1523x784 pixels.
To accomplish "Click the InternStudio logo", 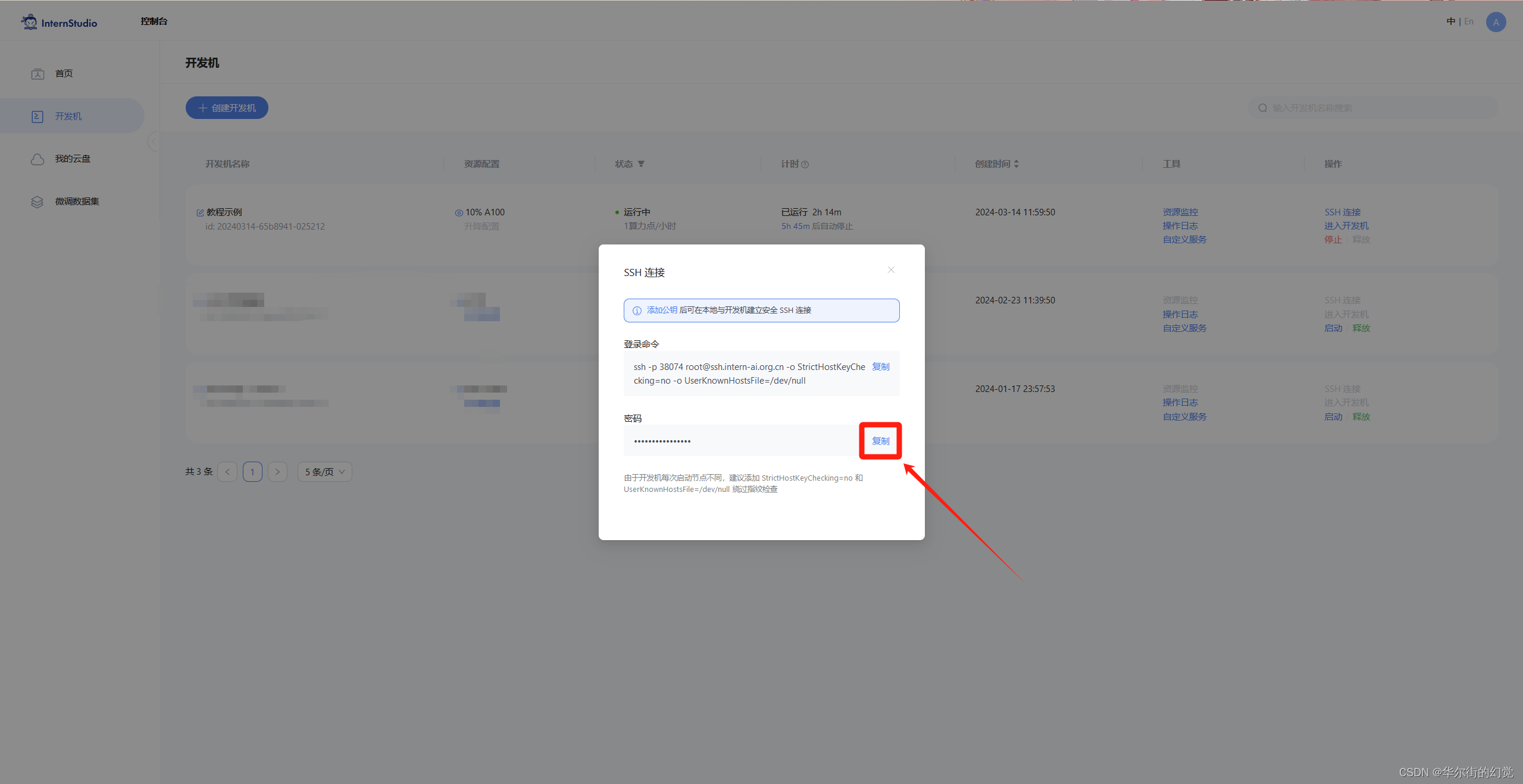I will click(59, 22).
